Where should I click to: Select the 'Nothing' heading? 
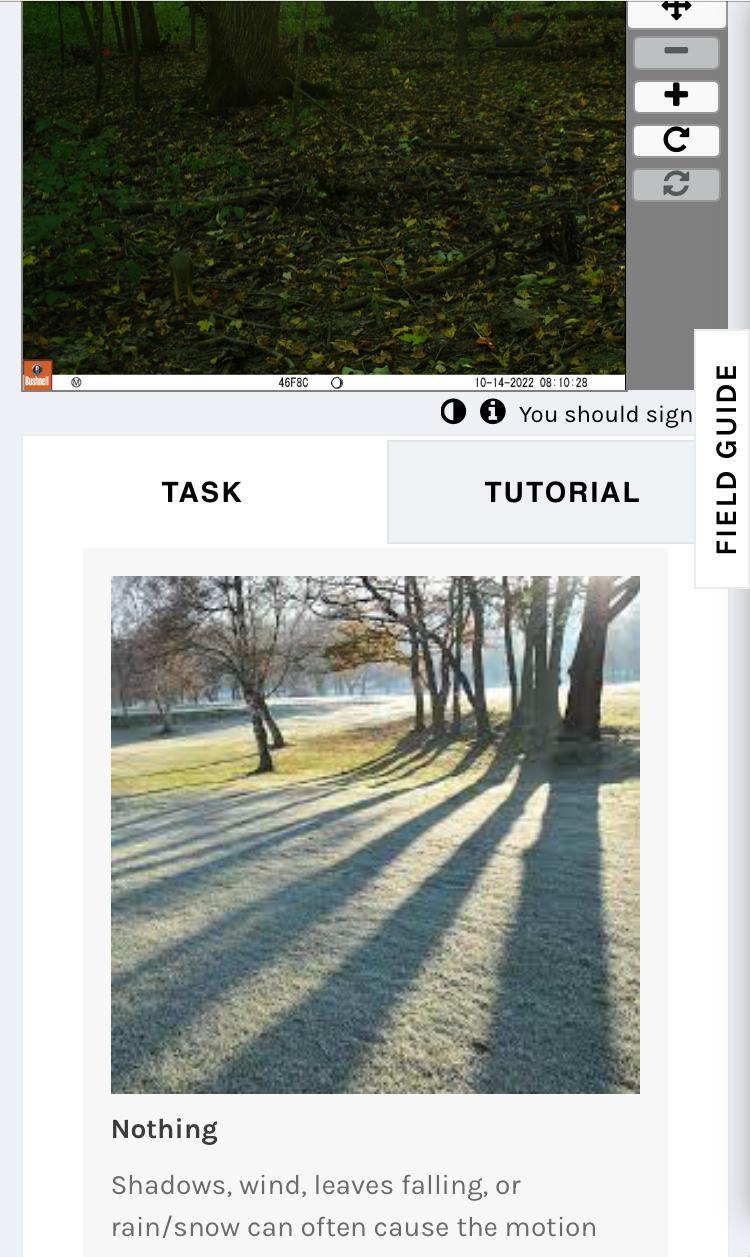tap(164, 1129)
